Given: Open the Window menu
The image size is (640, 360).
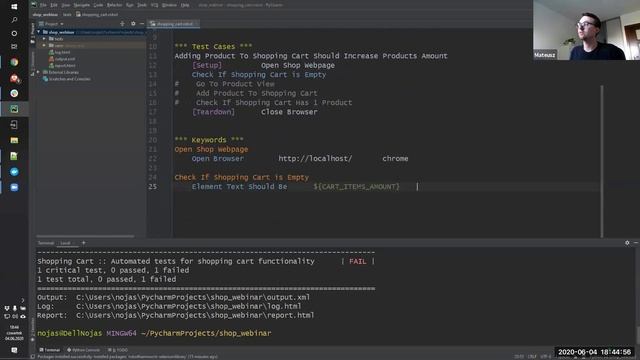Looking at the screenshot, I should tap(169, 5).
